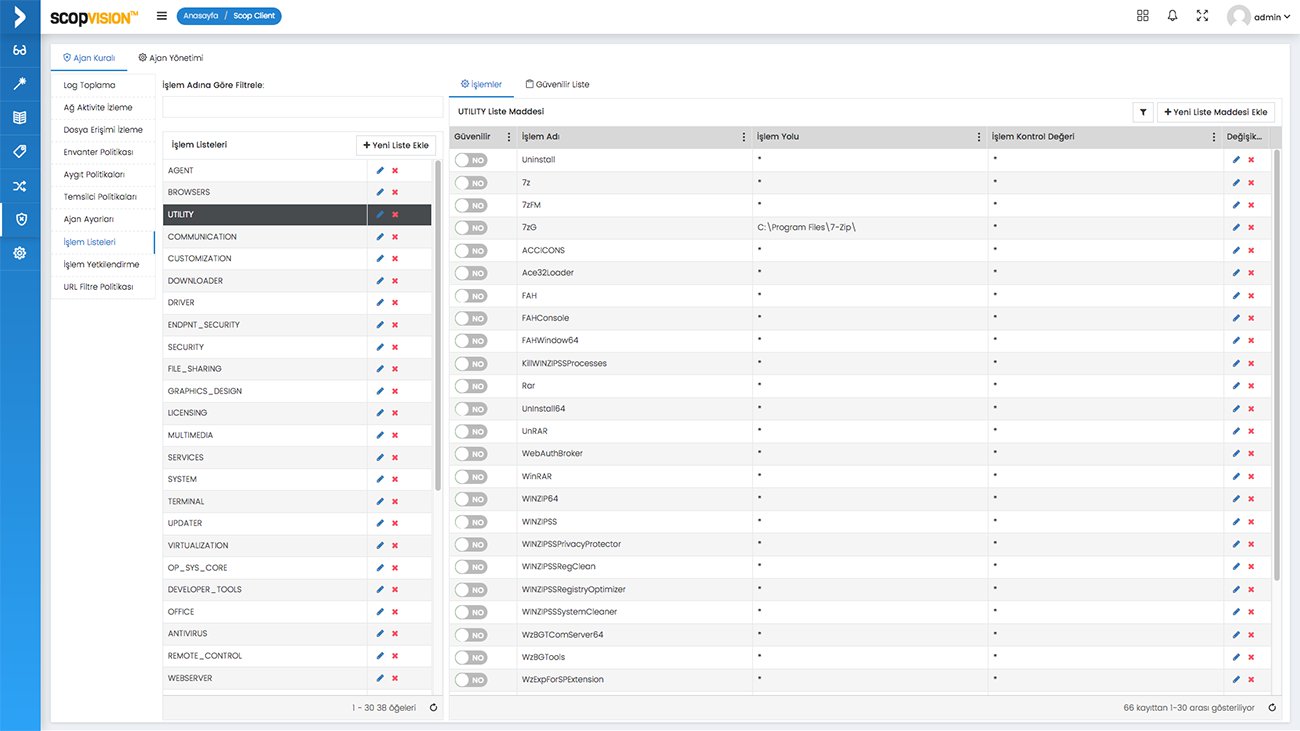The height and width of the screenshot is (731, 1300).
Task: Select the TERMINAL list row
Action: pyautogui.click(x=297, y=502)
